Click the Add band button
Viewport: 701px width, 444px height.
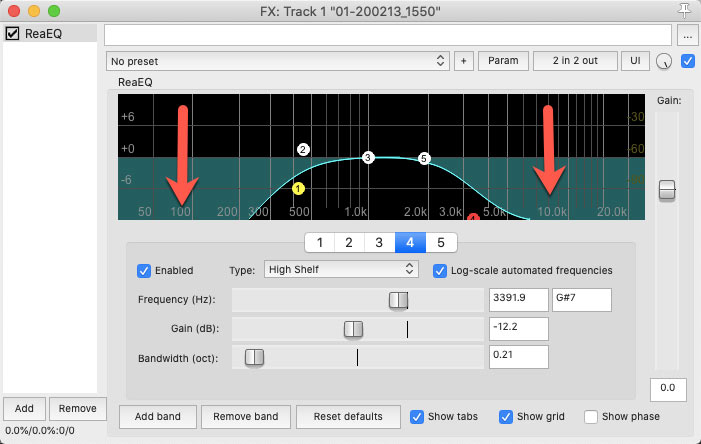(156, 416)
